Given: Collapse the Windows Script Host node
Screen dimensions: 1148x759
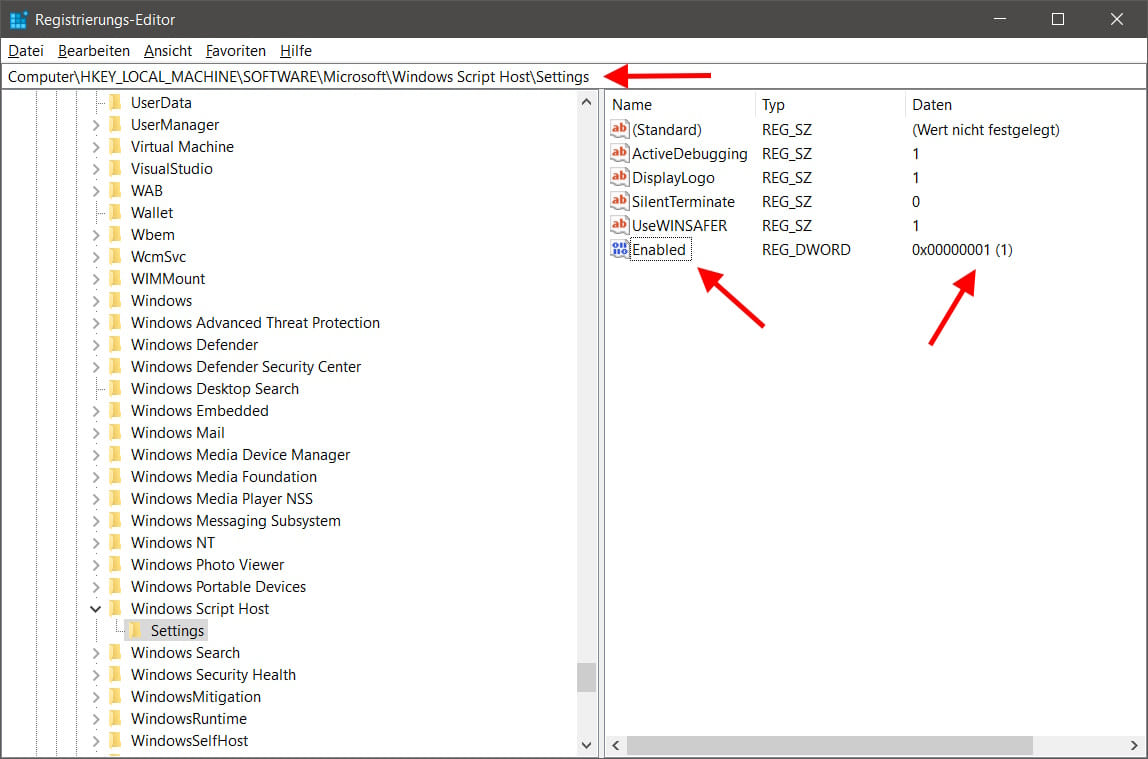Looking at the screenshot, I should (x=95, y=608).
